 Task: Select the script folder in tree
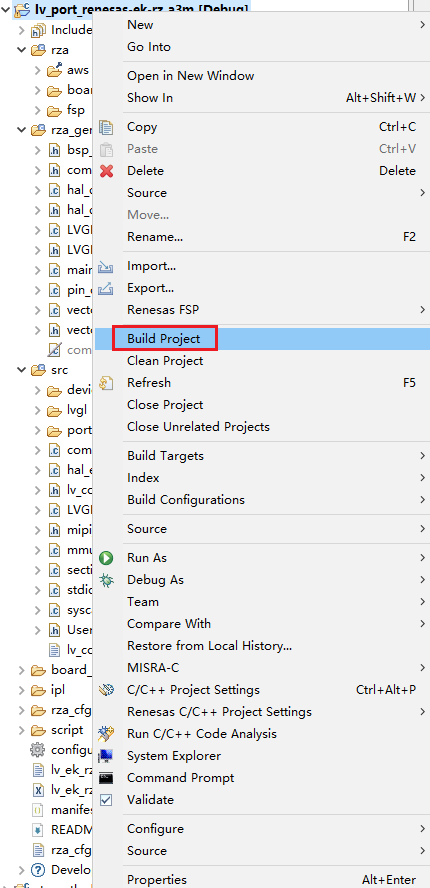tap(67, 730)
